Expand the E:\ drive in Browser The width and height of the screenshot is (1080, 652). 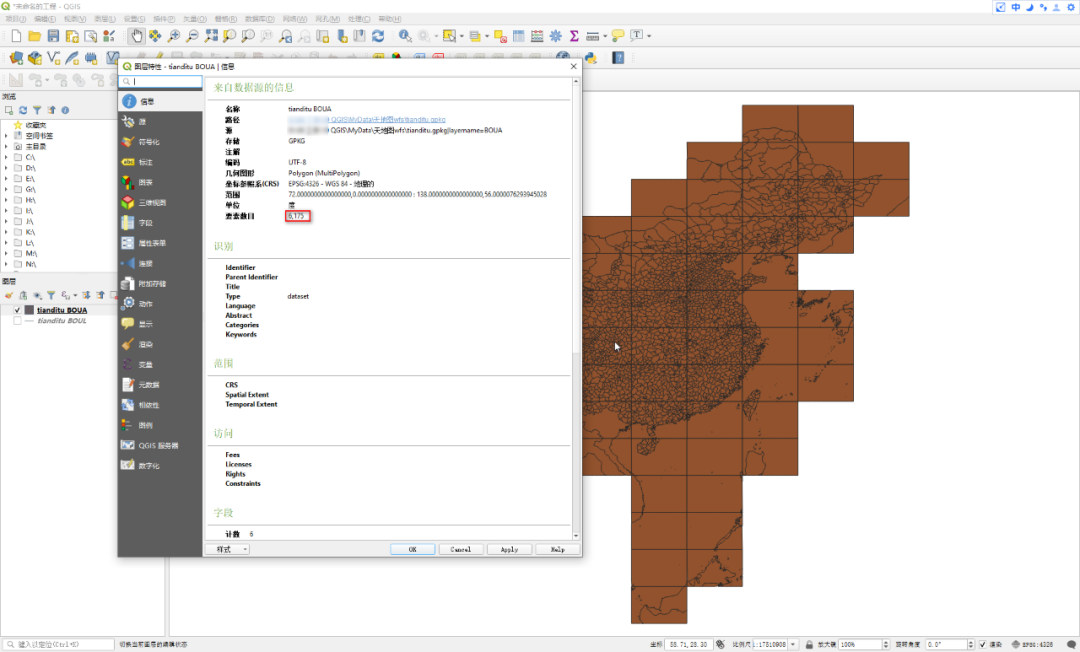click(x=6, y=179)
